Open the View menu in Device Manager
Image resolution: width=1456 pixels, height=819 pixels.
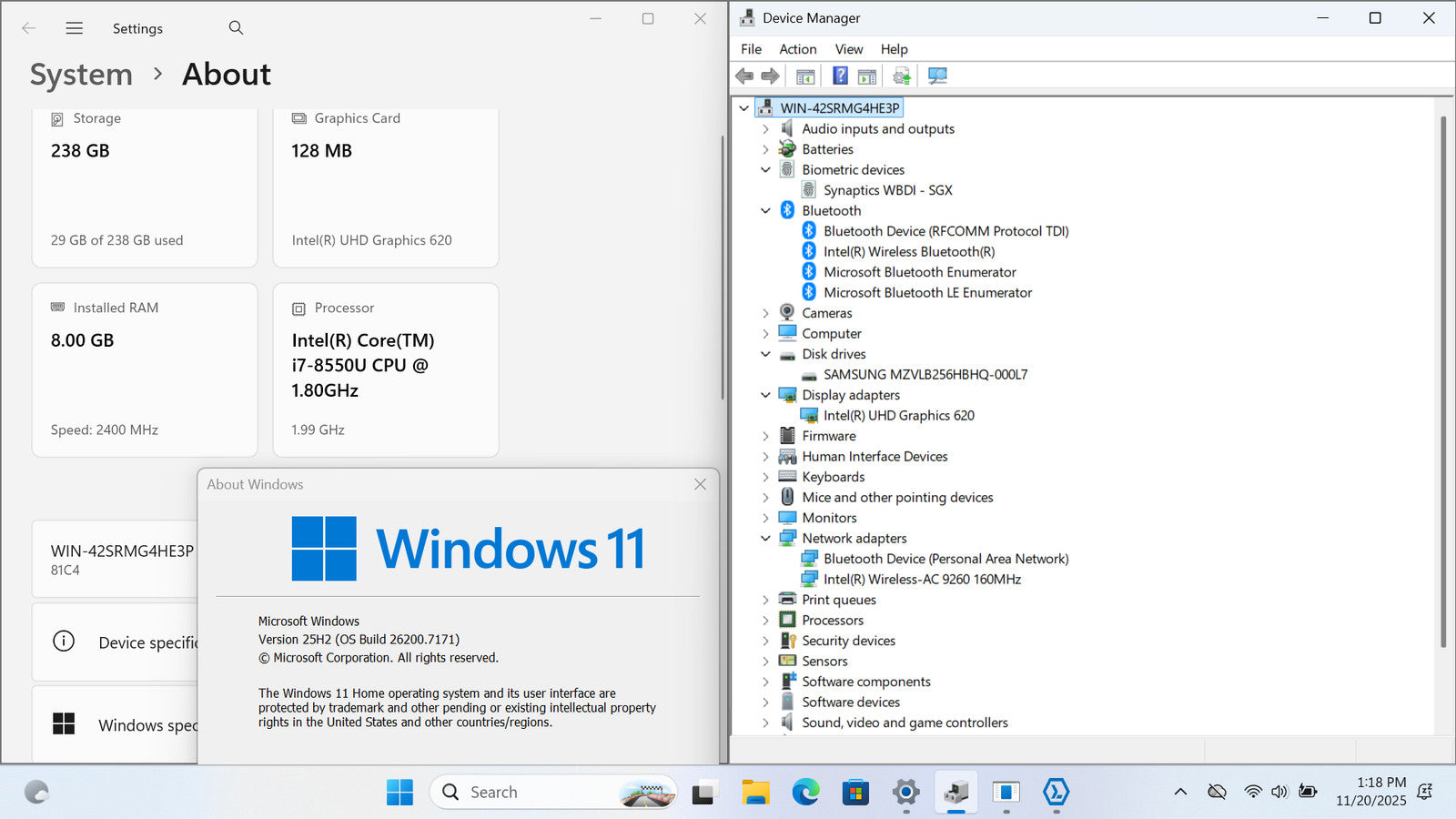coord(848,49)
